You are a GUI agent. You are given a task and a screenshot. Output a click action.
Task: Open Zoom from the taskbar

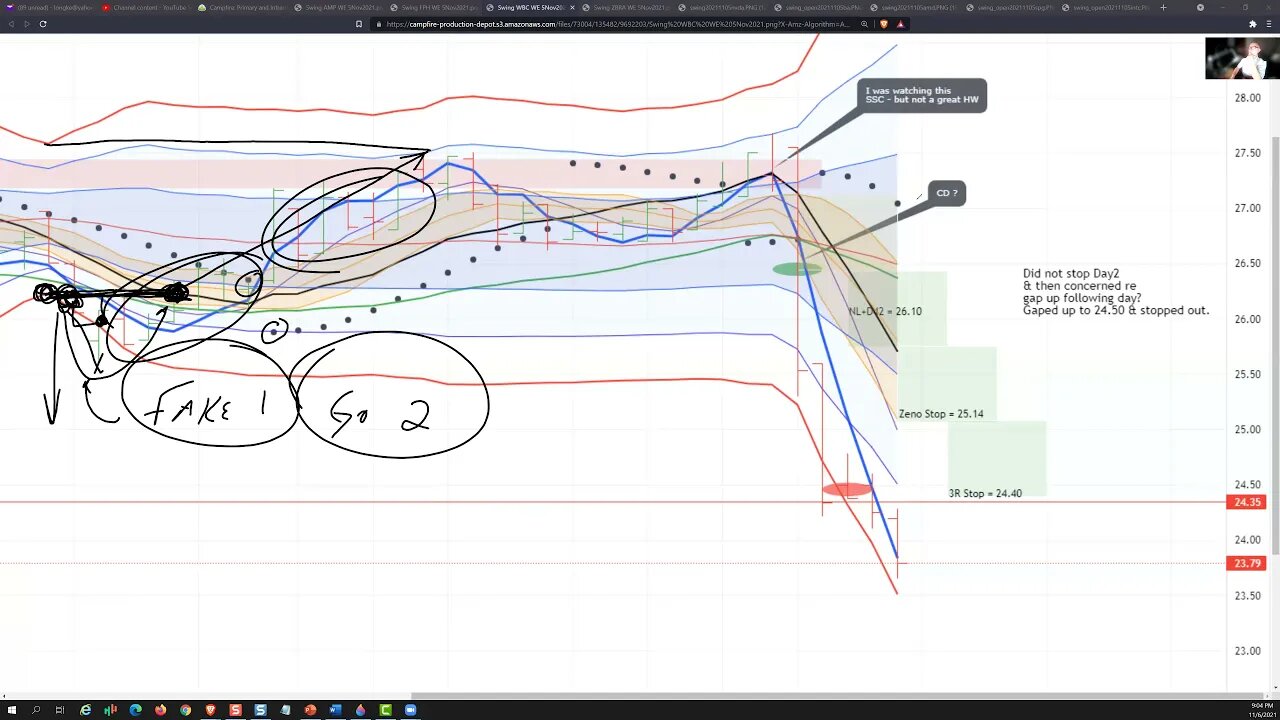pos(410,710)
